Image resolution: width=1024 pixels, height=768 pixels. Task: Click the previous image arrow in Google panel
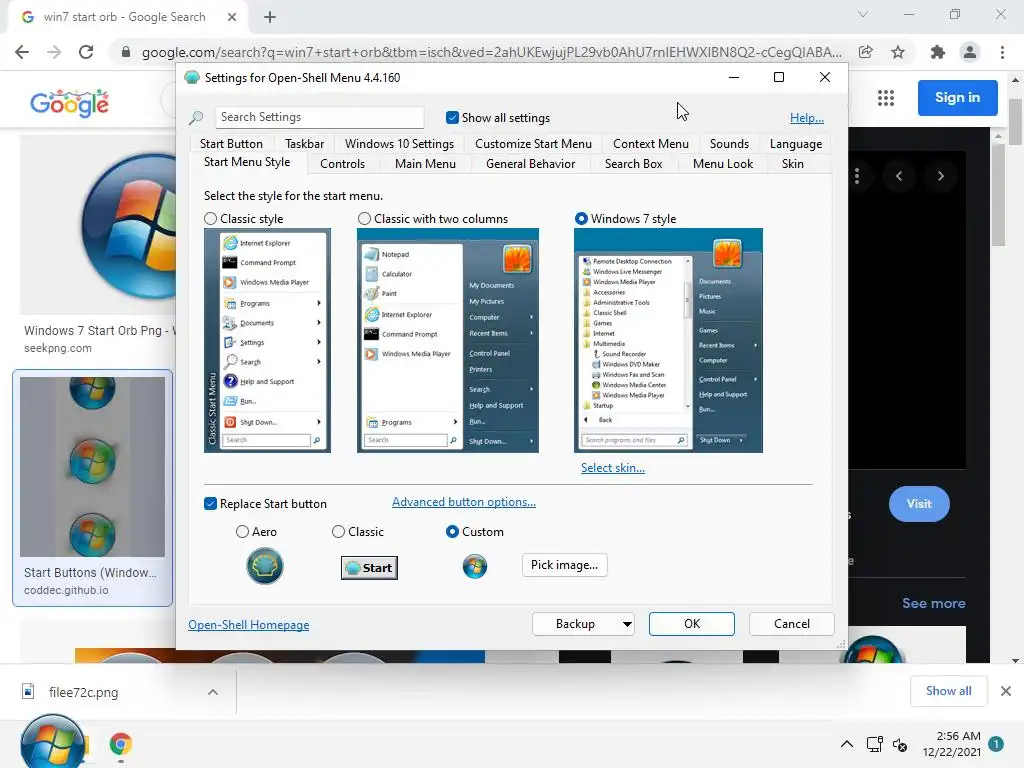coord(899,176)
